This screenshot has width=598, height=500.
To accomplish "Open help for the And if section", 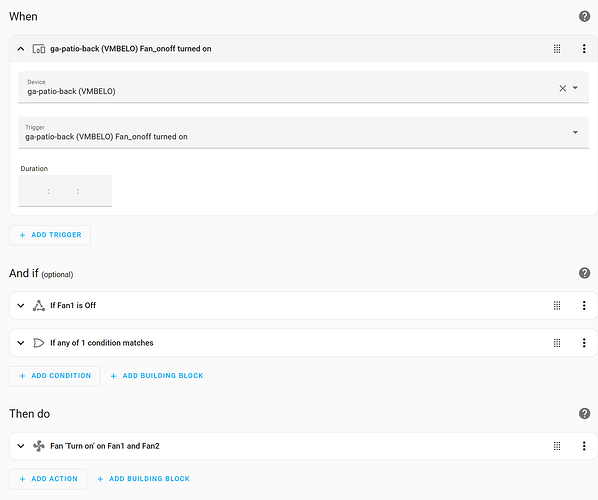I will pyautogui.click(x=584, y=273).
